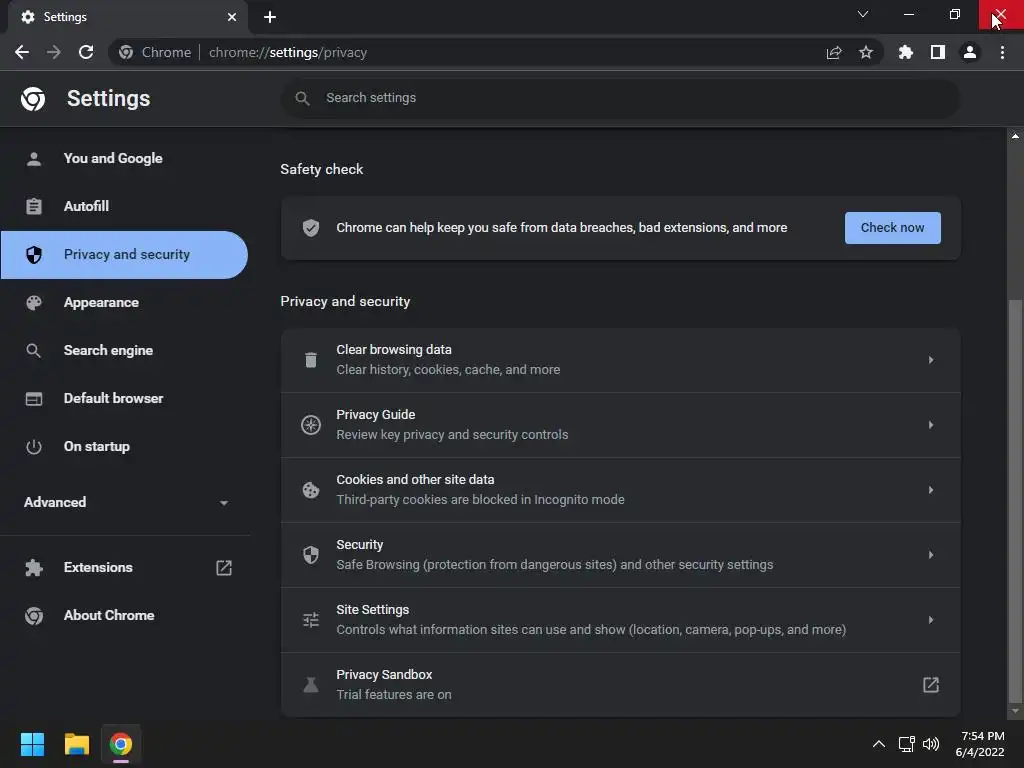
Task: Open the tab search chevron
Action: [863, 14]
